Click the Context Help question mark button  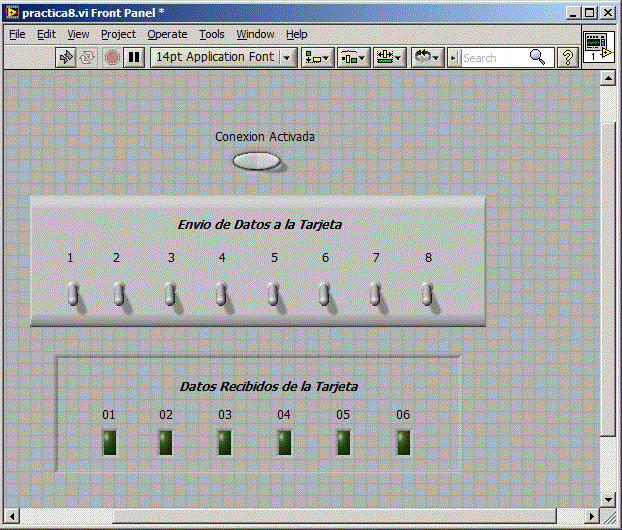tap(568, 58)
